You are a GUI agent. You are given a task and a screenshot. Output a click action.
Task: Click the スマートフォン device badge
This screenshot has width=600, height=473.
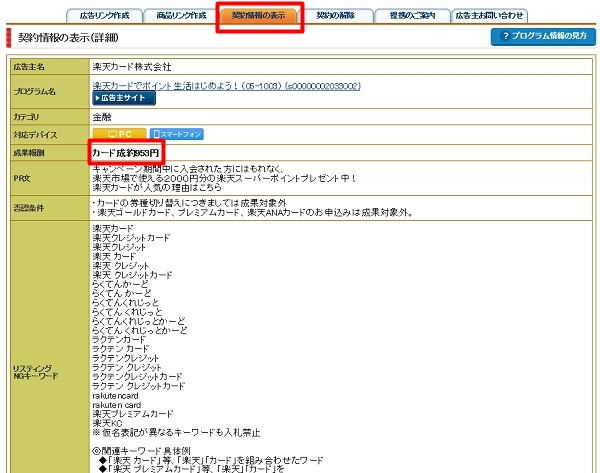pyautogui.click(x=177, y=134)
